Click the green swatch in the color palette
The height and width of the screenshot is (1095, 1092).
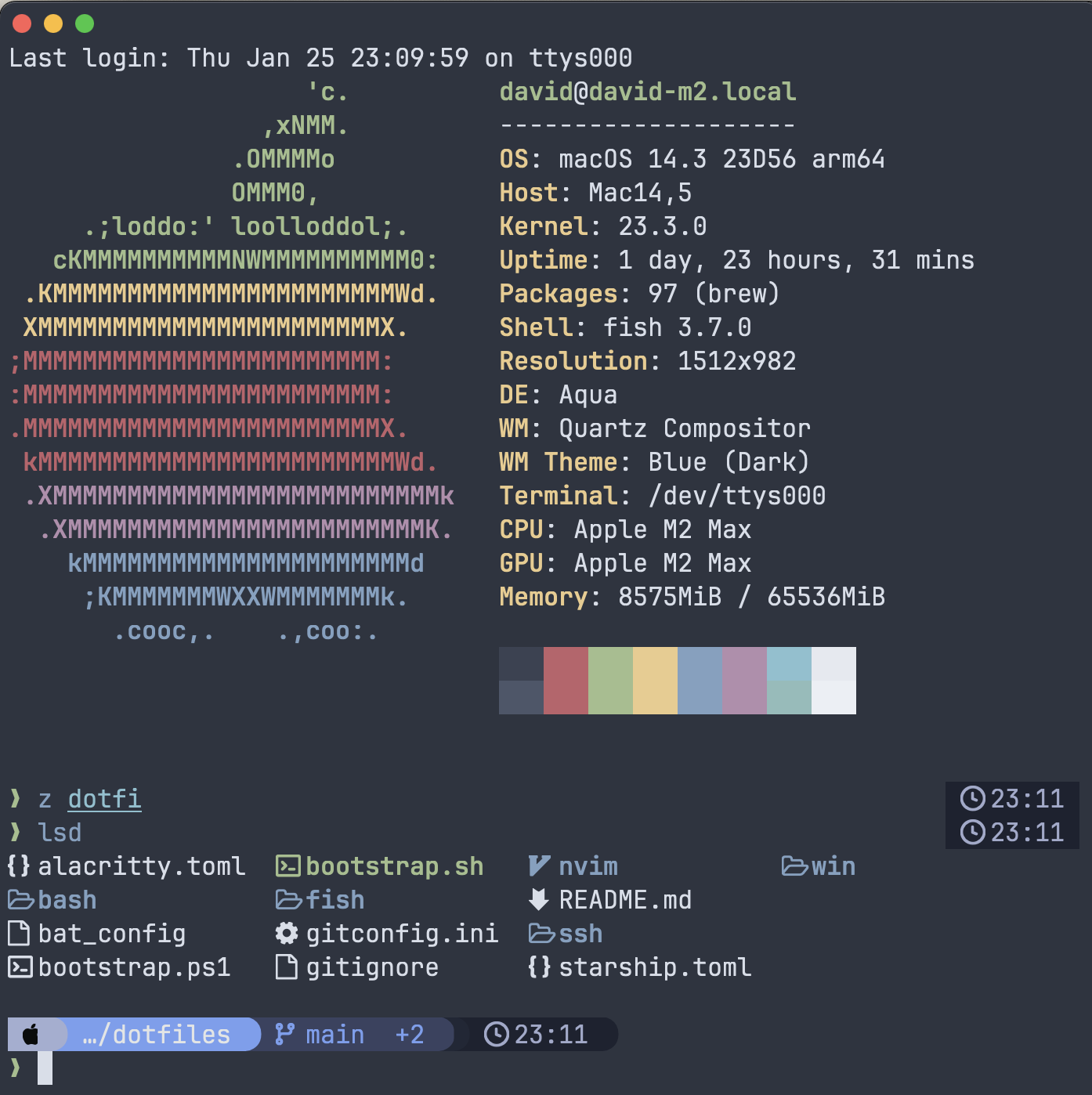pos(610,681)
